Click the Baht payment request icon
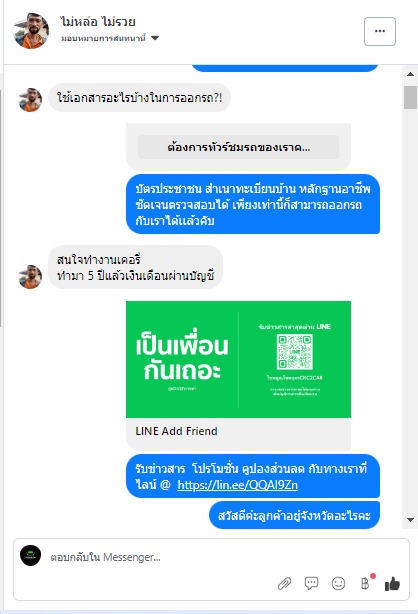Image resolution: width=418 pixels, height=614 pixels. [x=366, y=583]
